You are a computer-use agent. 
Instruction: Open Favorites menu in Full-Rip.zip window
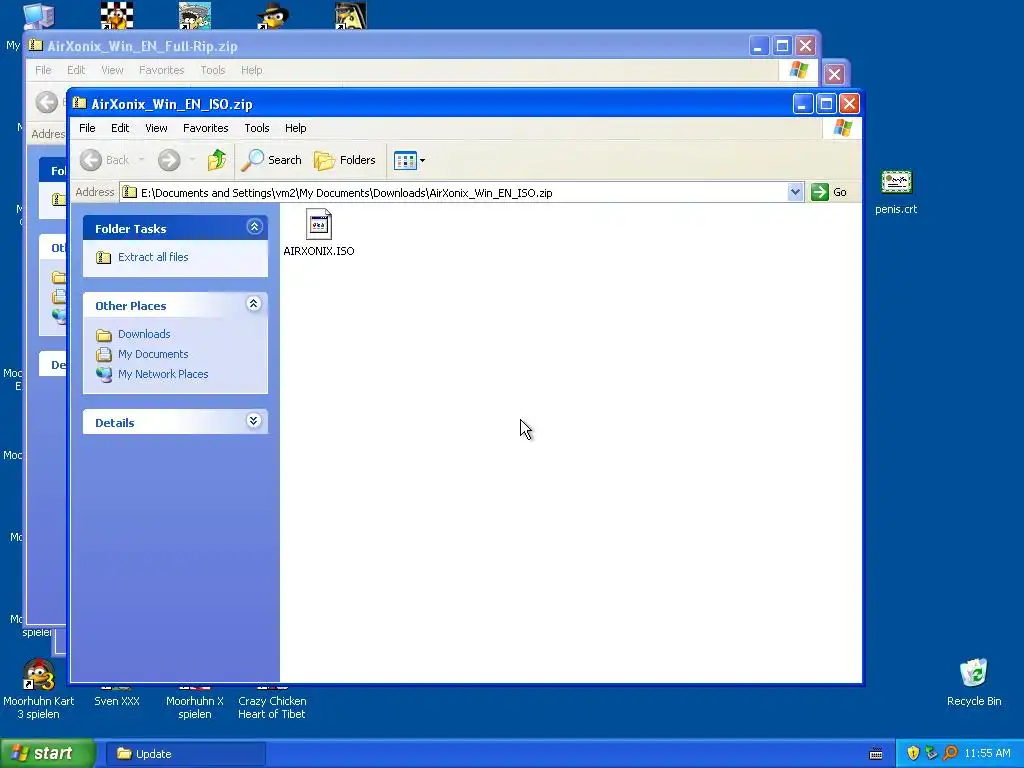(161, 70)
